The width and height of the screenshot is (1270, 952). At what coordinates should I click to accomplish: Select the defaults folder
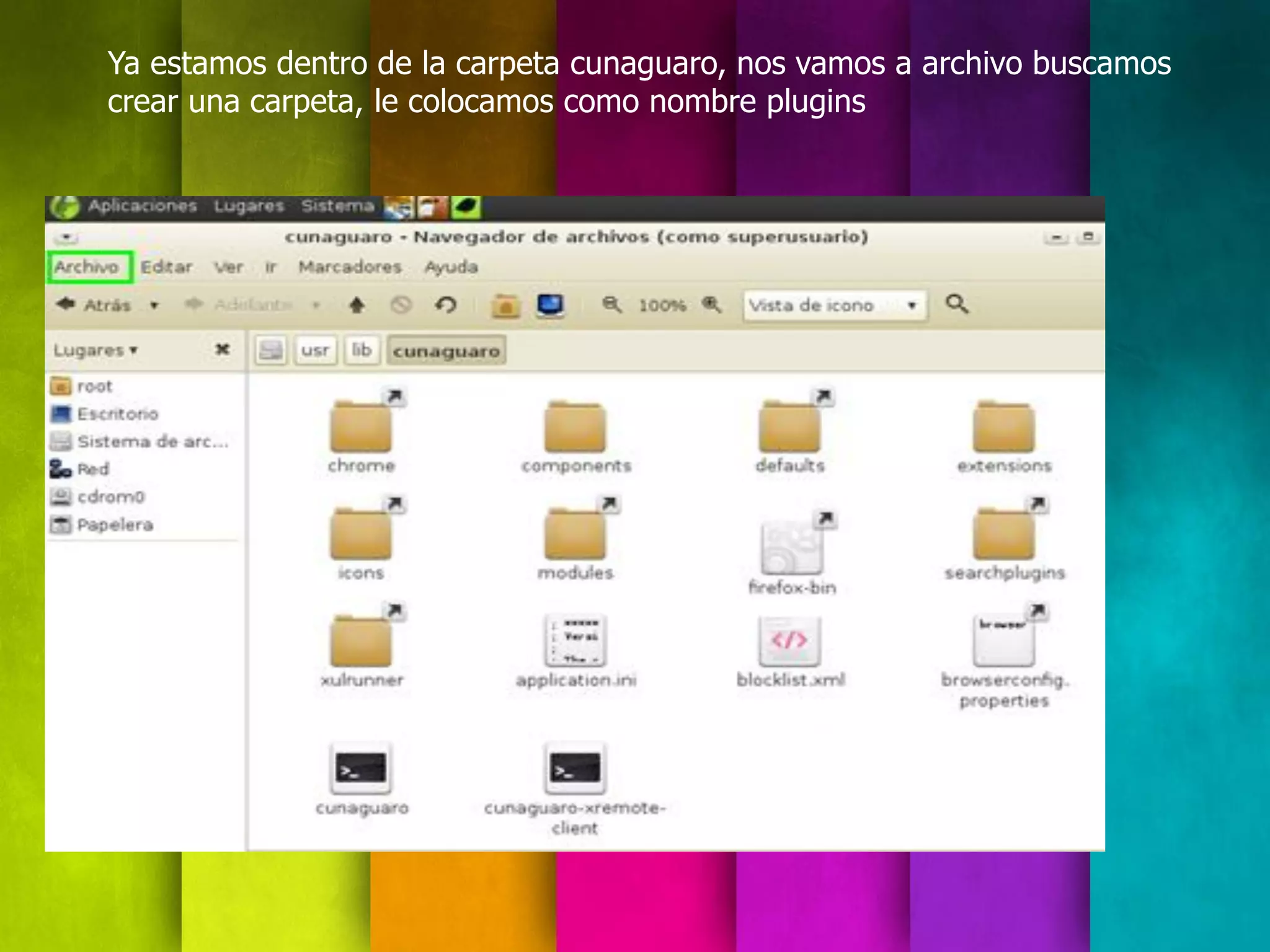click(791, 432)
